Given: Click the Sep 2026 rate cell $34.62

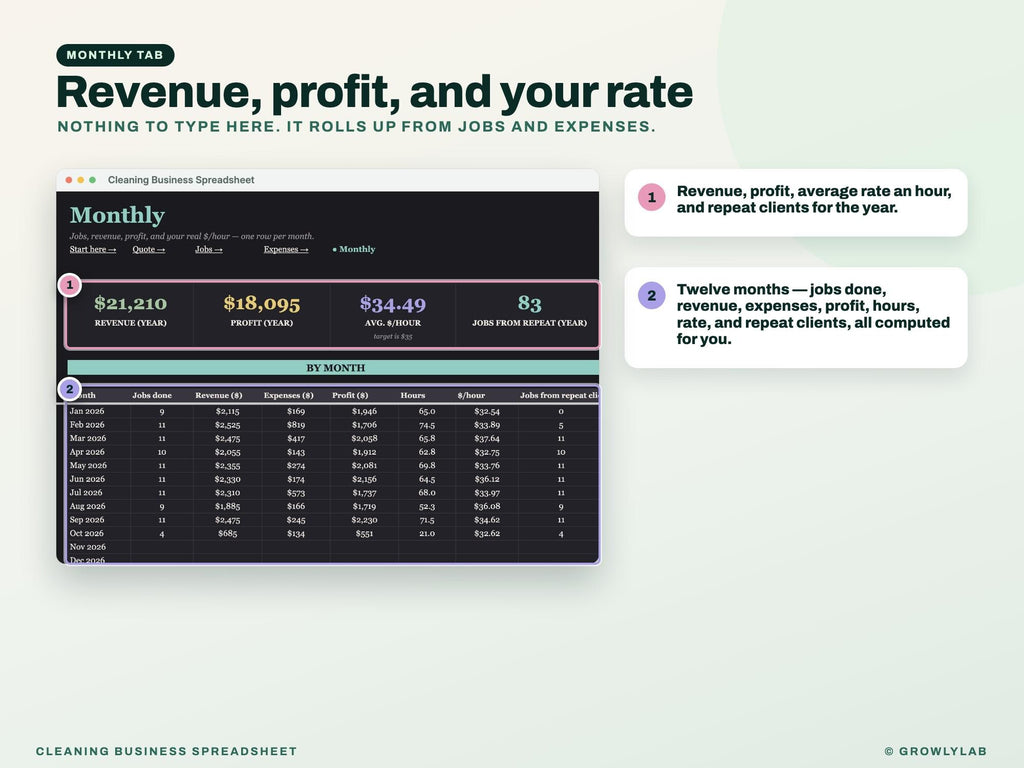Looking at the screenshot, I should pos(487,520).
